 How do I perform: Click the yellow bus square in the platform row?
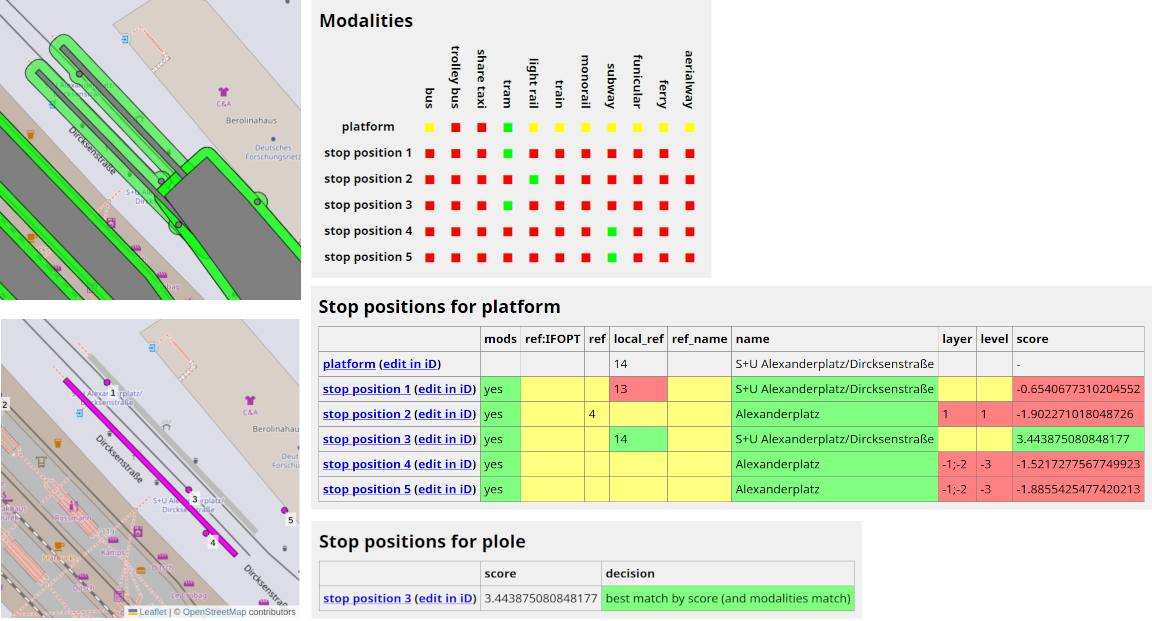429,127
